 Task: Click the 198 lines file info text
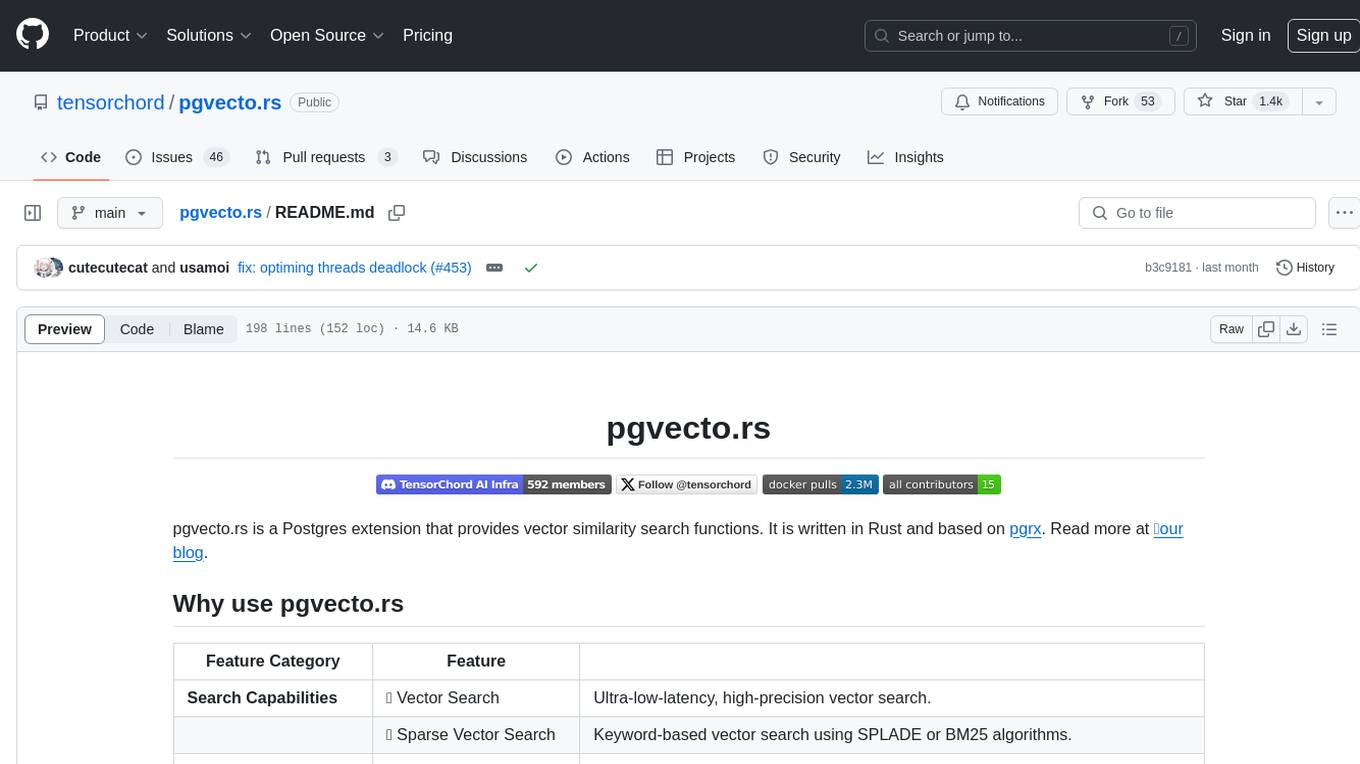351,329
